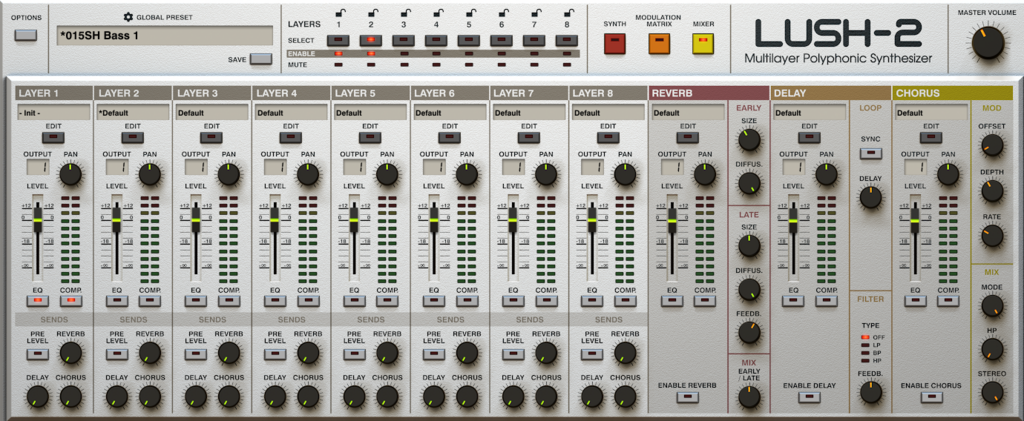The width and height of the screenshot is (1024, 421).
Task: Click Chorus Output number display
Action: point(915,168)
